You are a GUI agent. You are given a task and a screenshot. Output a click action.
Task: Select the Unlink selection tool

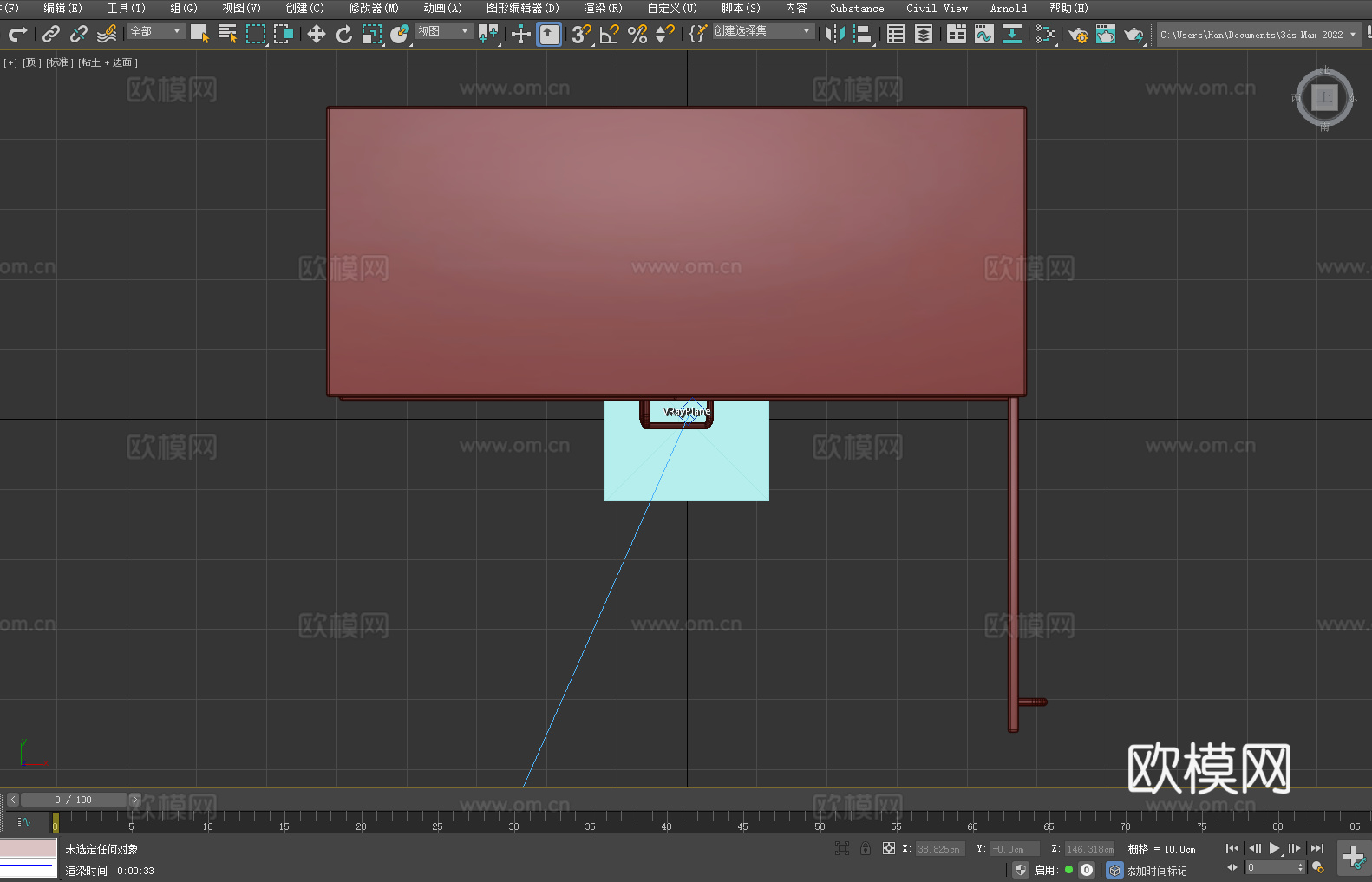79,34
